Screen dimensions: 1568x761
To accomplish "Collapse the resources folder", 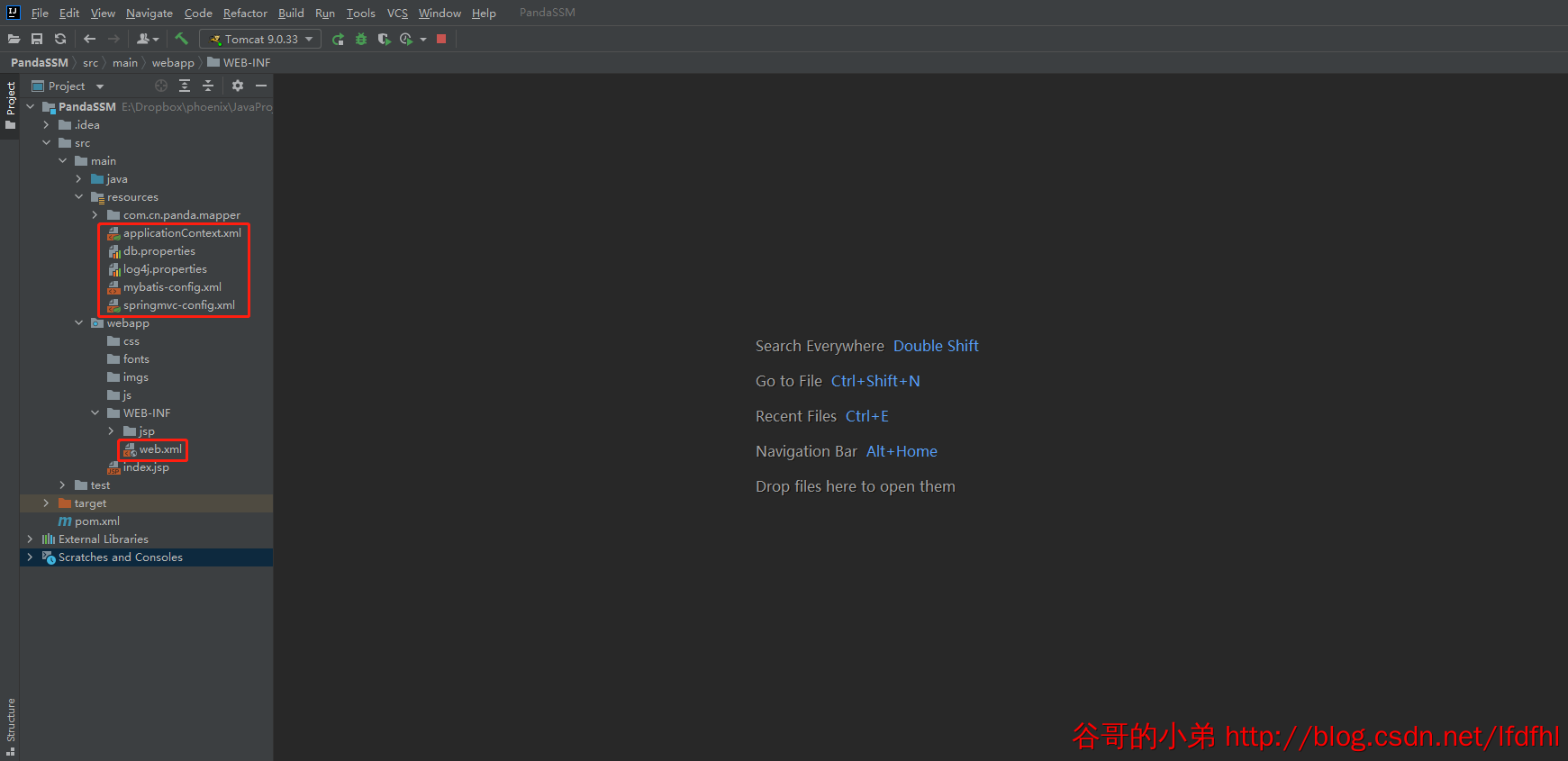I will pyautogui.click(x=79, y=196).
